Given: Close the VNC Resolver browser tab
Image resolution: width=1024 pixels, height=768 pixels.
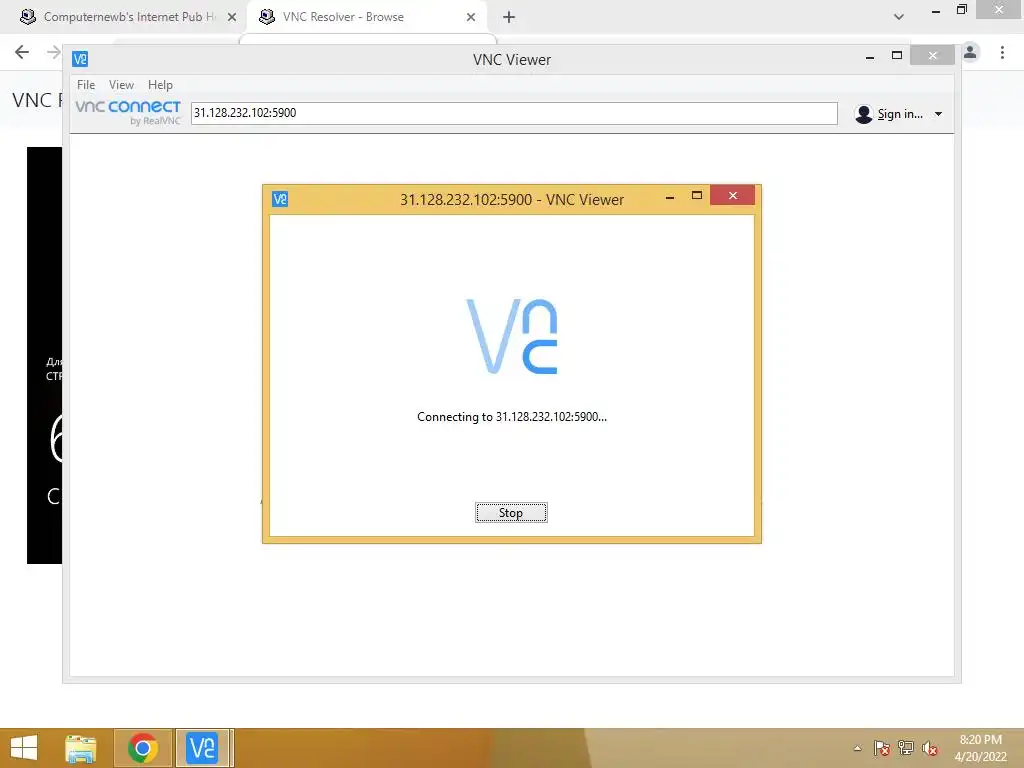Looking at the screenshot, I should (x=471, y=17).
